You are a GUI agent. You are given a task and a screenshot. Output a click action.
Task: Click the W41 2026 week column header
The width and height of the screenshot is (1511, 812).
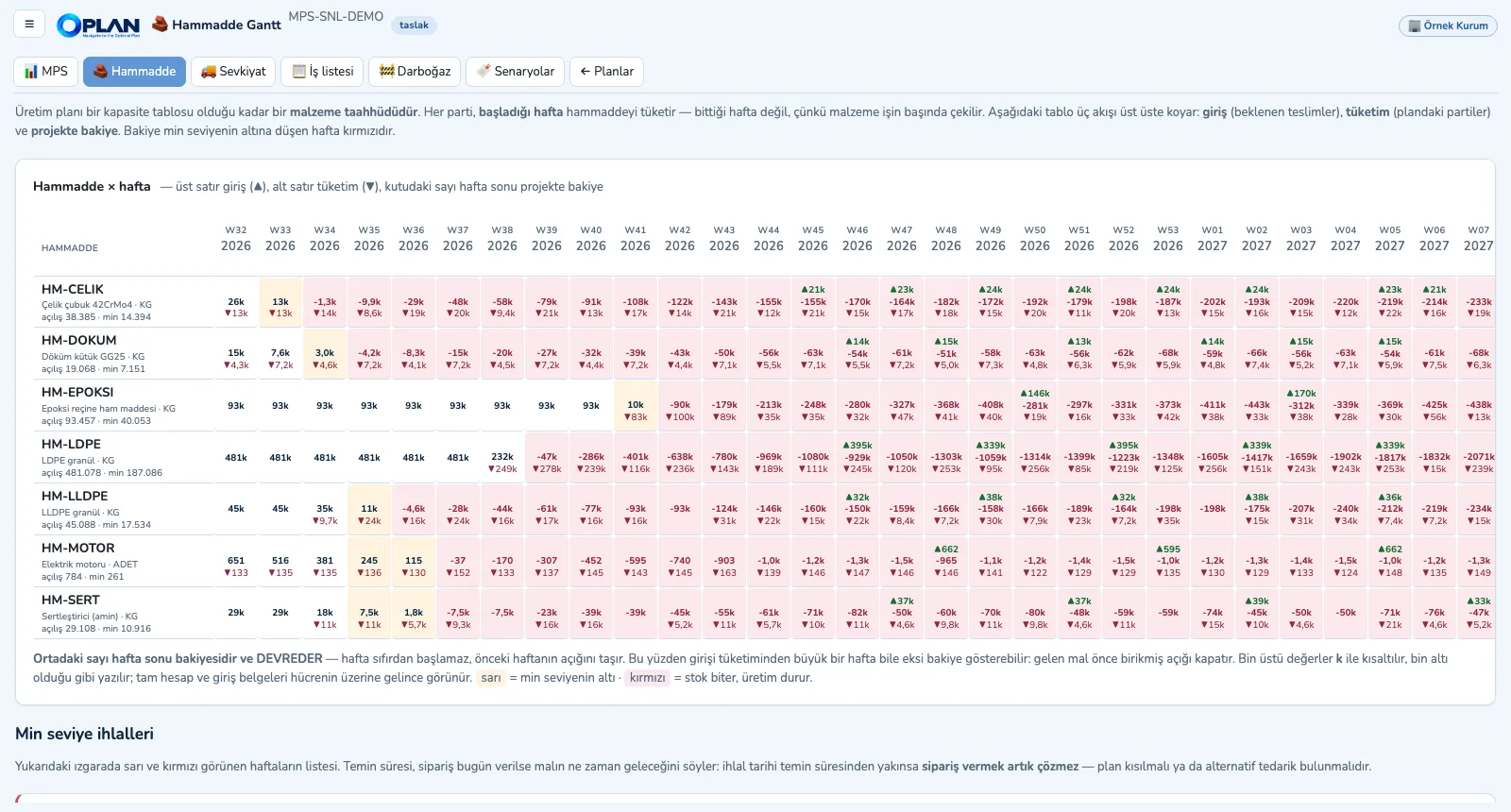tap(636, 239)
